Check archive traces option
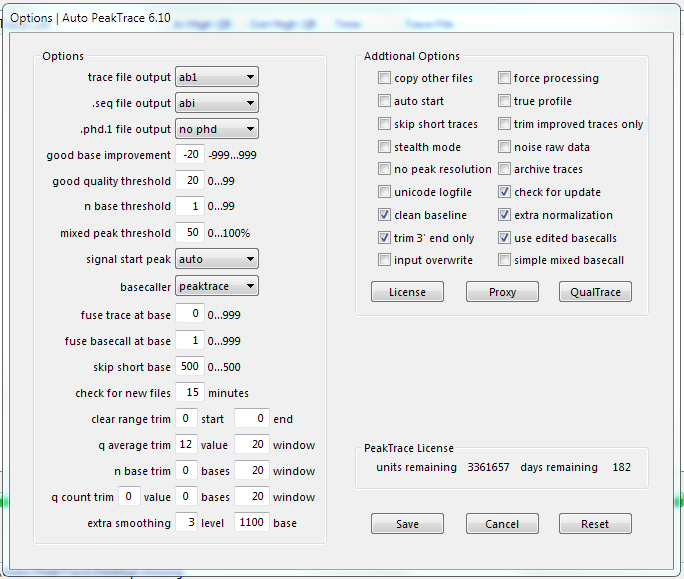The height and width of the screenshot is (579, 684). click(504, 169)
